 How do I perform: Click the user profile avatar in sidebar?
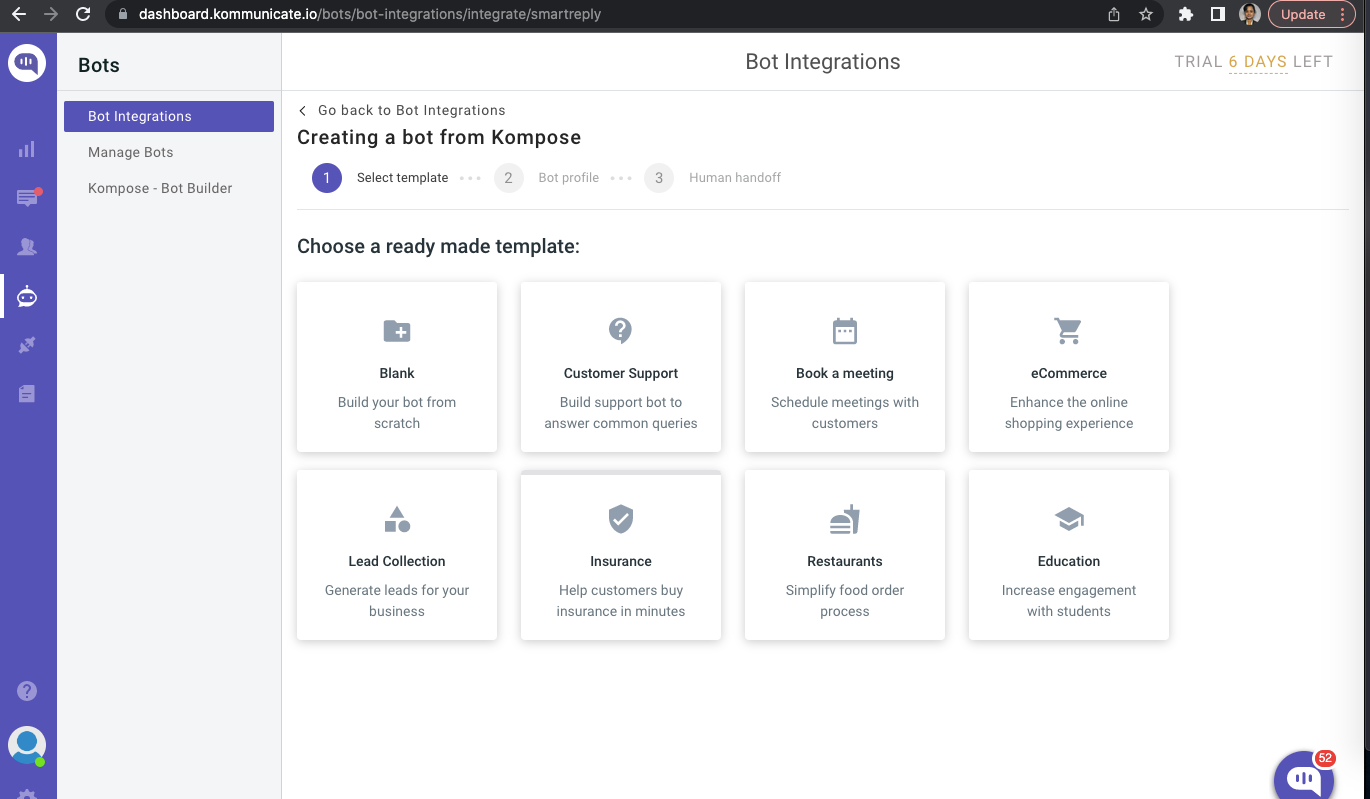27,745
